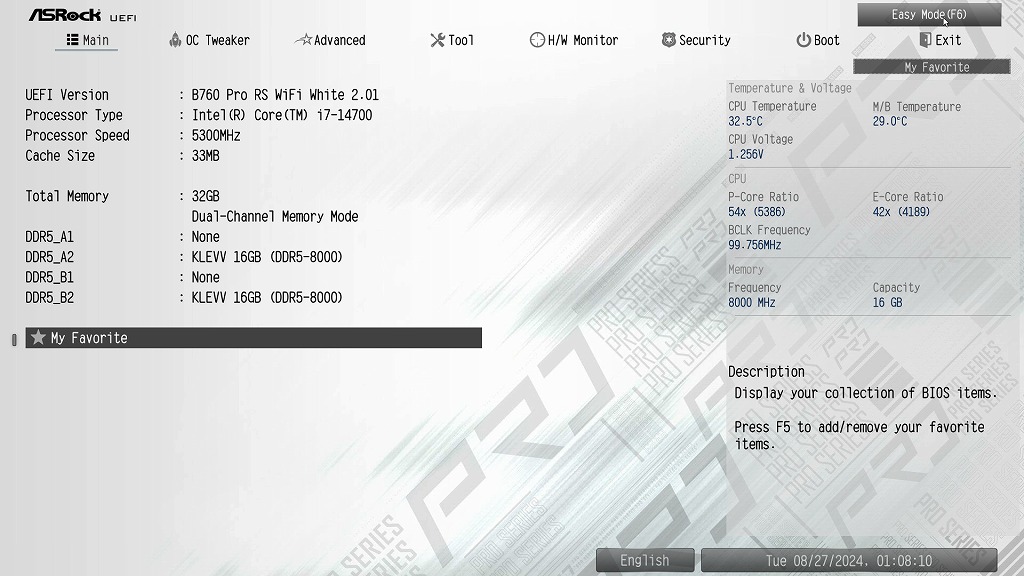This screenshot has height=576, width=1024.
Task: Click the Boot power icon
Action: [x=803, y=40]
